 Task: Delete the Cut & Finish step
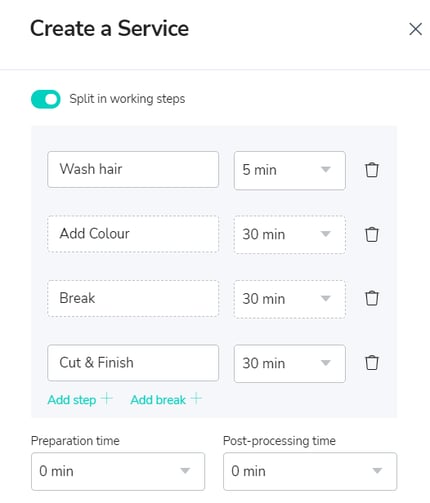[x=372, y=363]
